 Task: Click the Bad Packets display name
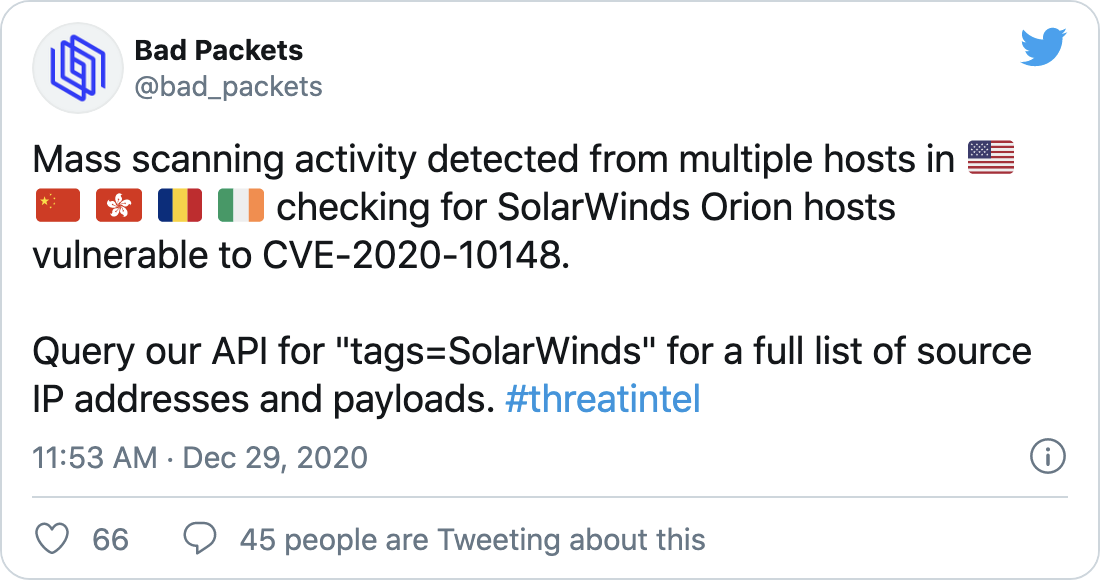point(218,50)
